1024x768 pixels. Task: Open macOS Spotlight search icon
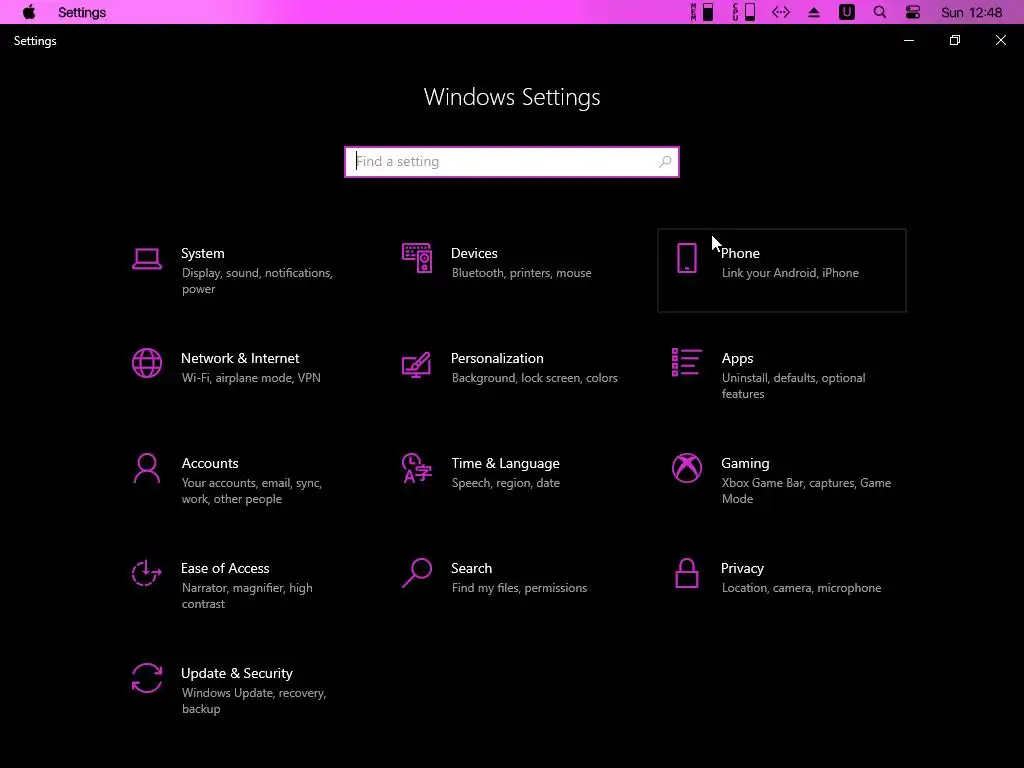tap(880, 12)
